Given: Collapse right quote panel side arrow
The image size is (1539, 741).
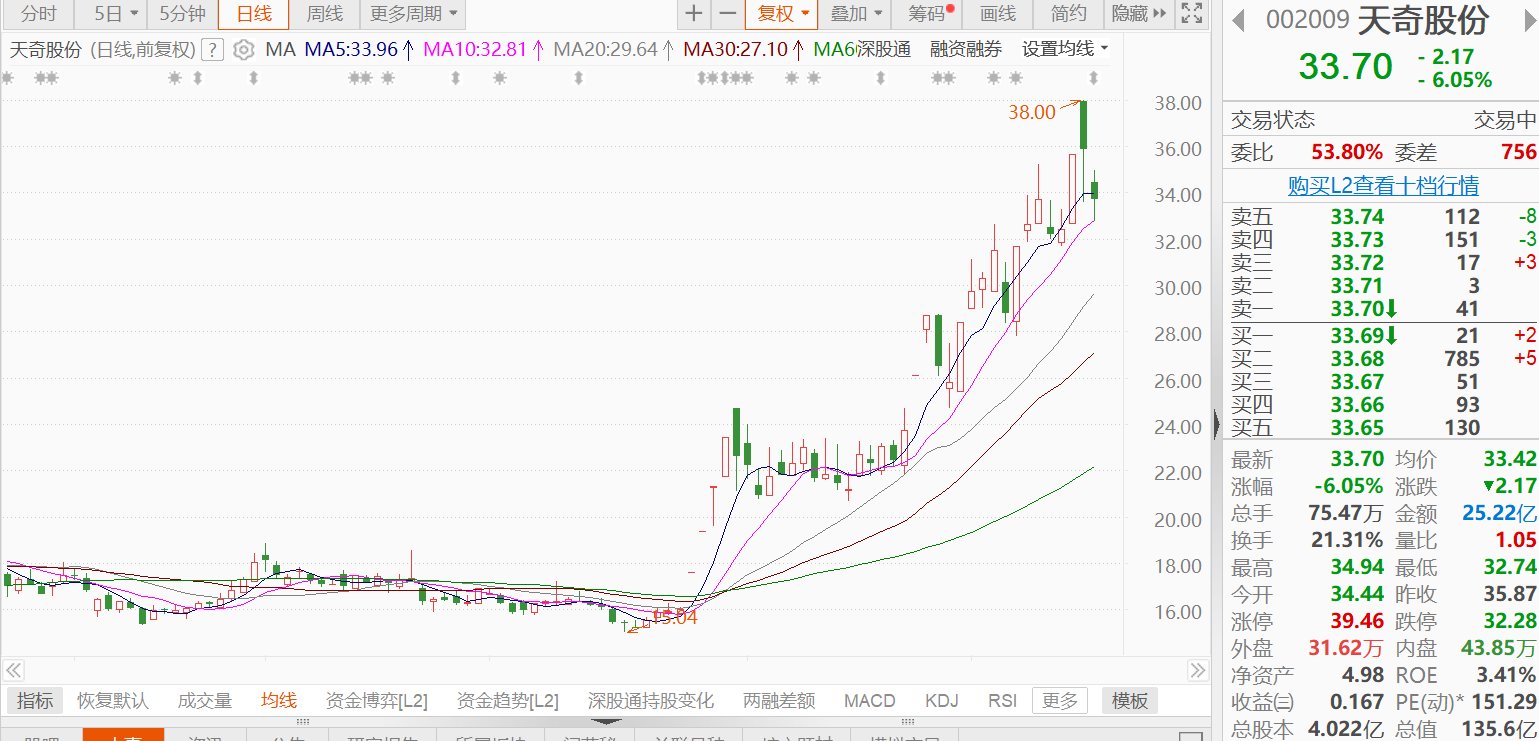Looking at the screenshot, I should click(x=1215, y=424).
